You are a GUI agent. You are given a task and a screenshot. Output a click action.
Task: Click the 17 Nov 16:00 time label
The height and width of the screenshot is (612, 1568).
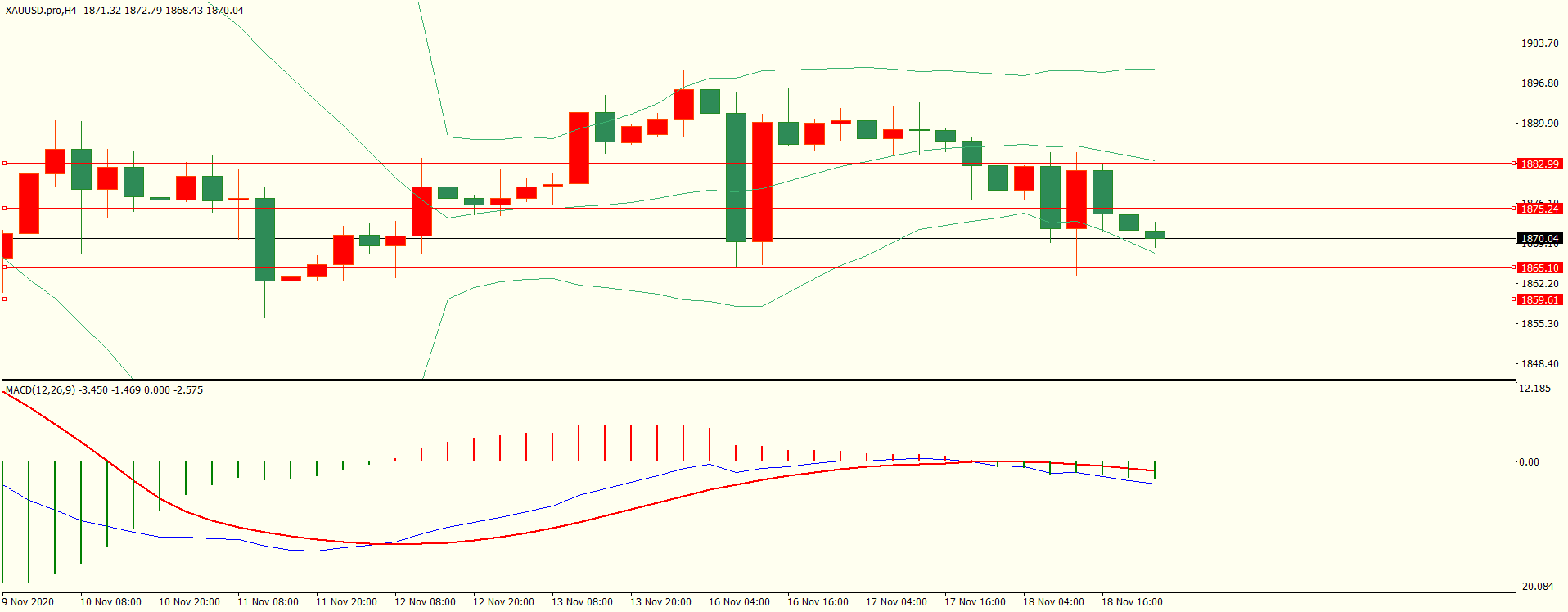[x=975, y=602]
